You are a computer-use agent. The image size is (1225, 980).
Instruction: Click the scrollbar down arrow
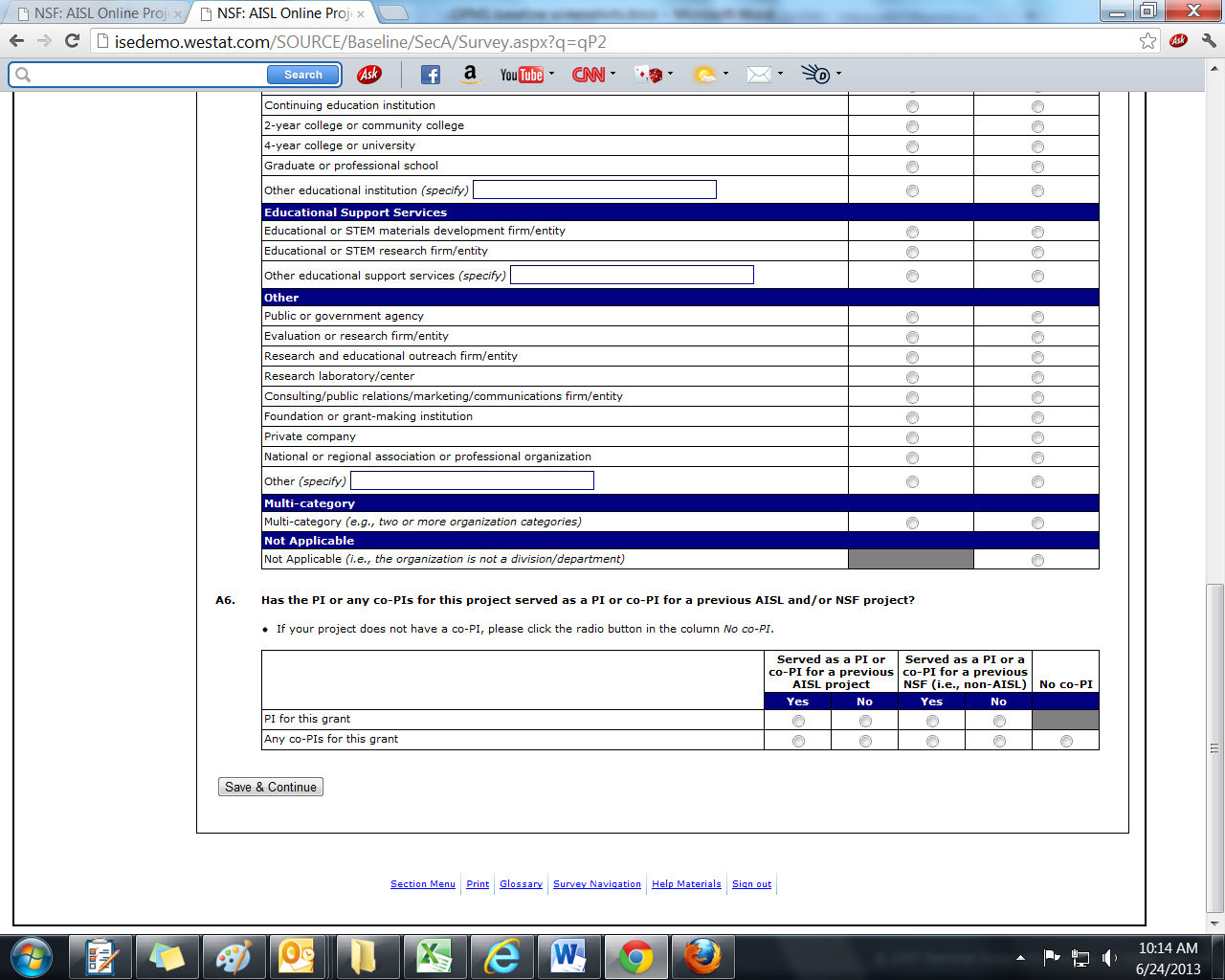point(1215,923)
